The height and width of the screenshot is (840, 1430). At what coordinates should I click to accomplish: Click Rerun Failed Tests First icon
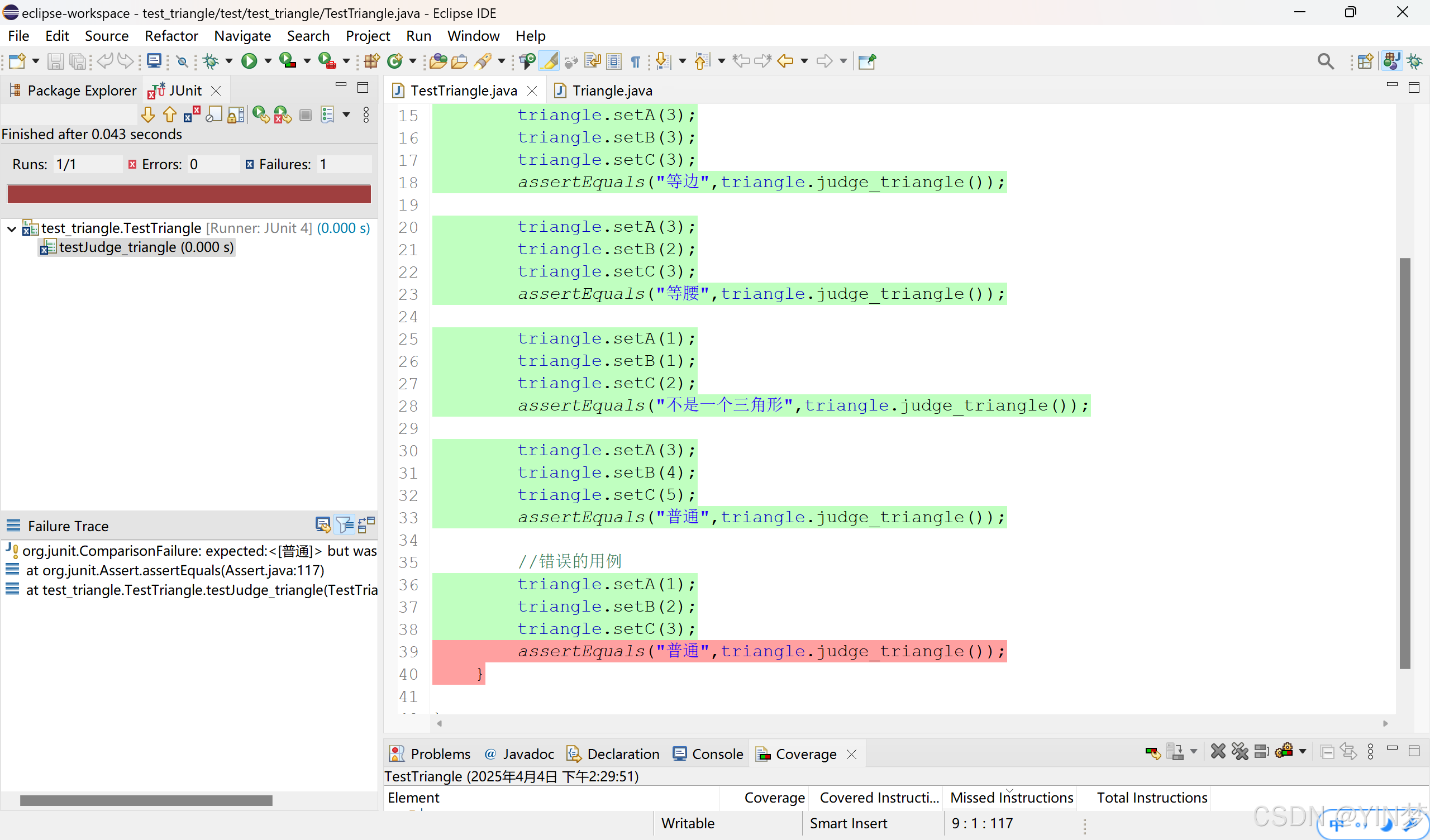[282, 115]
